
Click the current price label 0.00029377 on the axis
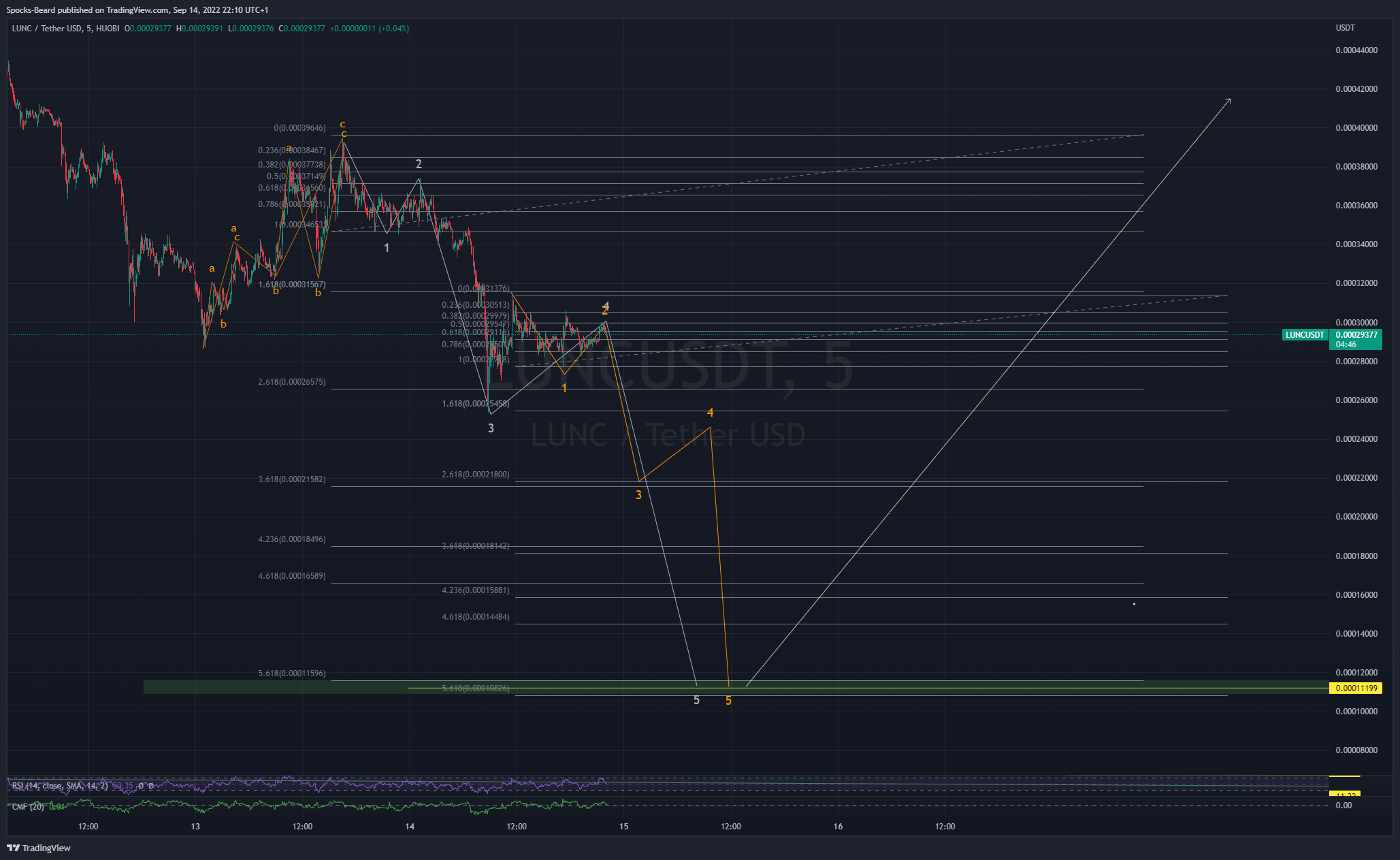point(1356,335)
